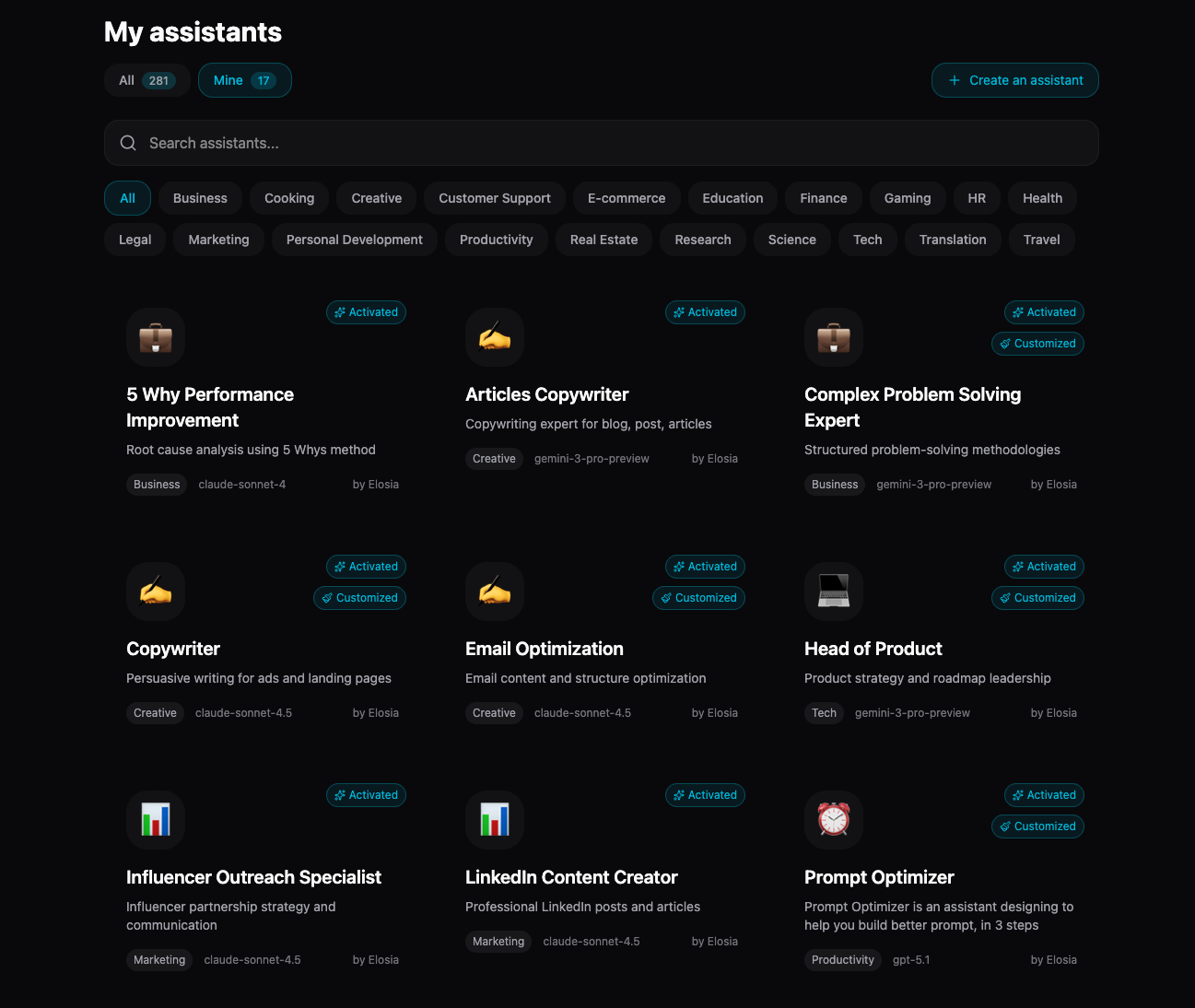Viewport: 1195px width, 1008px height.
Task: Click the magnifier icon in the search bar
Action: (129, 143)
